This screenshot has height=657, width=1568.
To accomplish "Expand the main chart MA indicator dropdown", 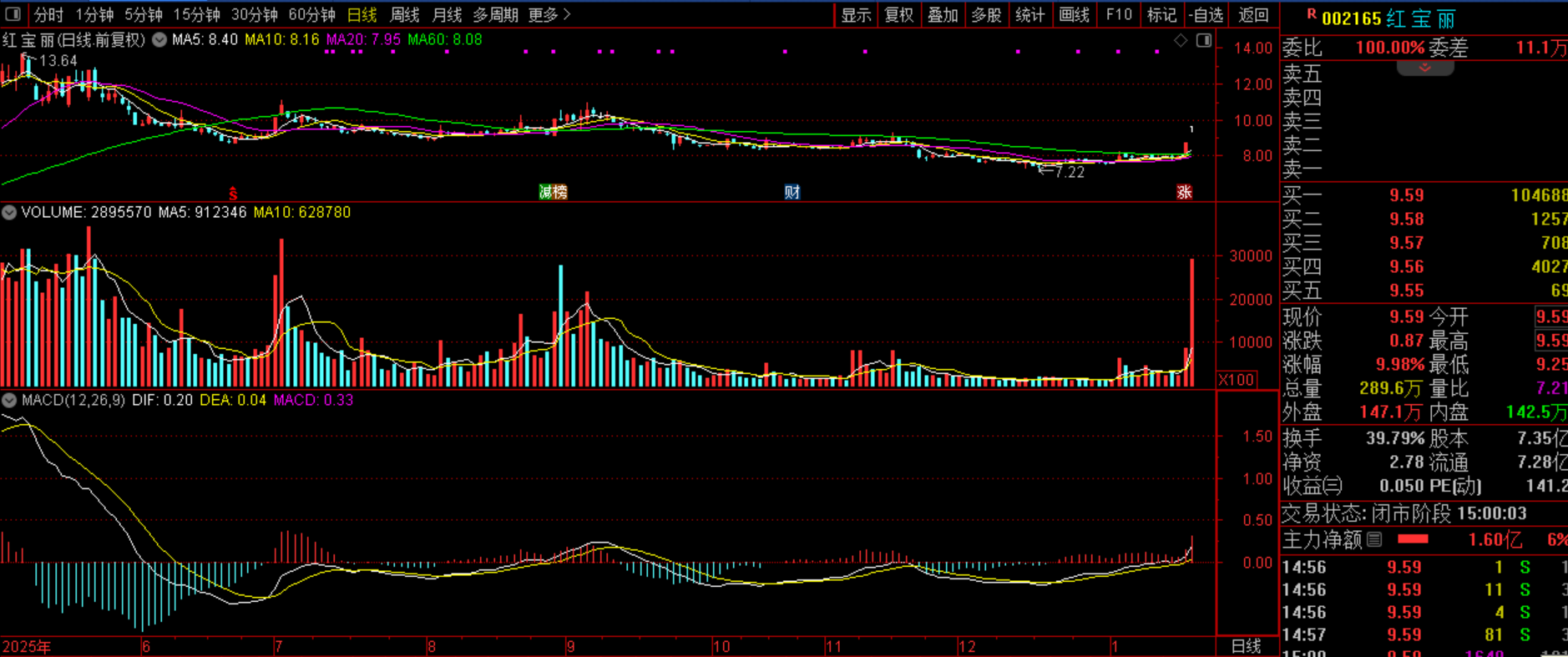I will coord(159,40).
